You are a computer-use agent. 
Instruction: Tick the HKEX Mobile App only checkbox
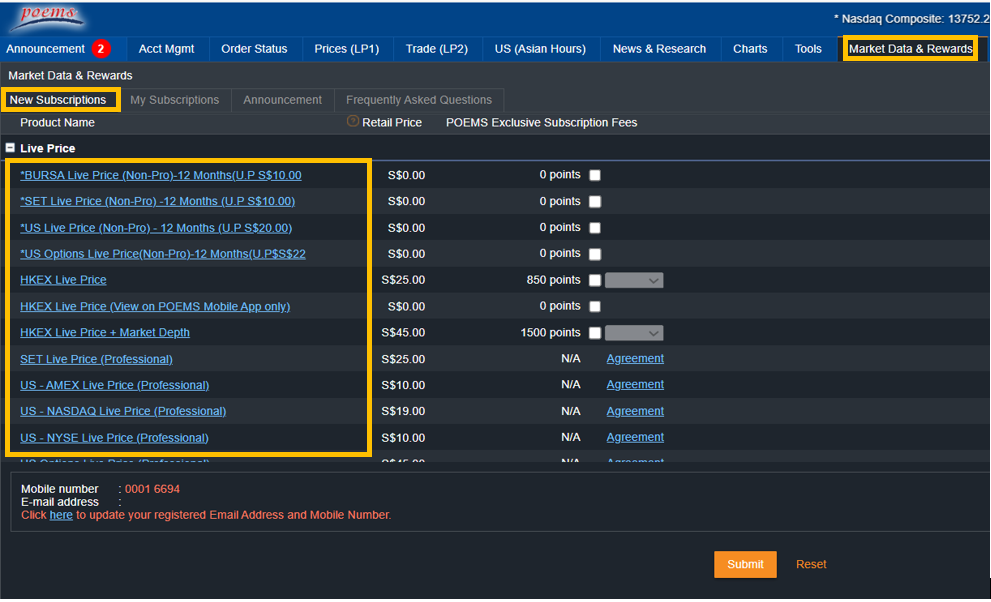pyautogui.click(x=595, y=306)
